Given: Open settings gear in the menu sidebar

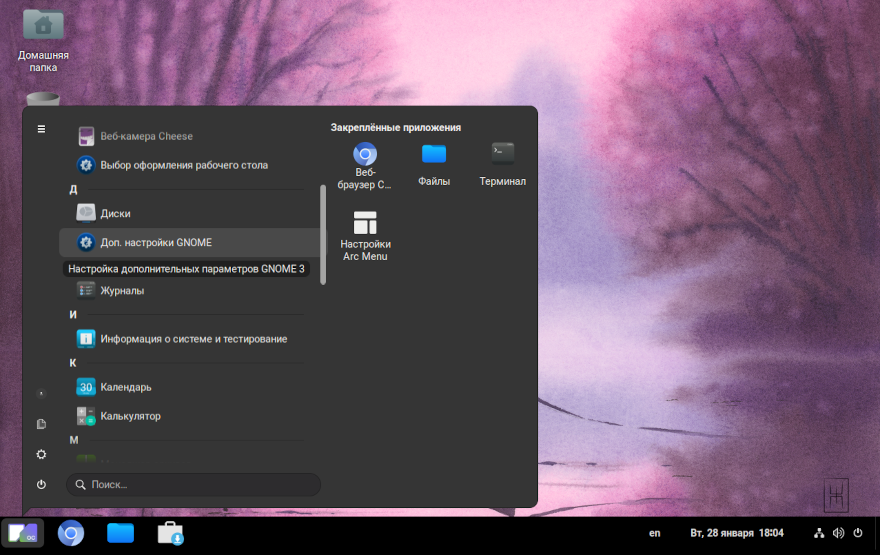Looking at the screenshot, I should point(41,454).
